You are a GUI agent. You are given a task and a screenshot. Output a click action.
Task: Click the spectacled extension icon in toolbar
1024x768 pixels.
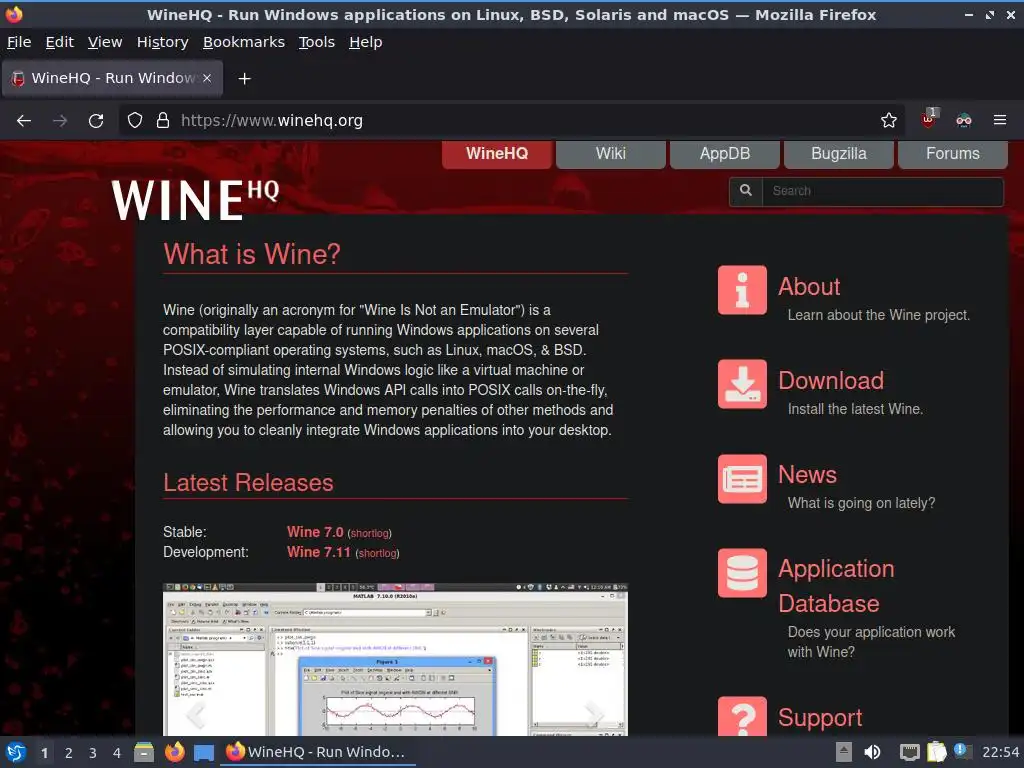964,120
